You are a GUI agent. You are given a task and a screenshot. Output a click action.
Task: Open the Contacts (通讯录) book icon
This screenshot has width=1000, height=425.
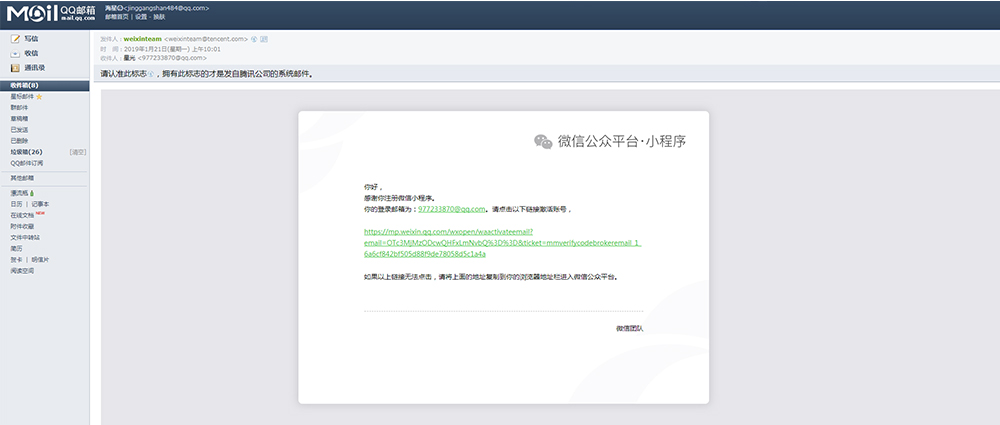click(x=15, y=68)
